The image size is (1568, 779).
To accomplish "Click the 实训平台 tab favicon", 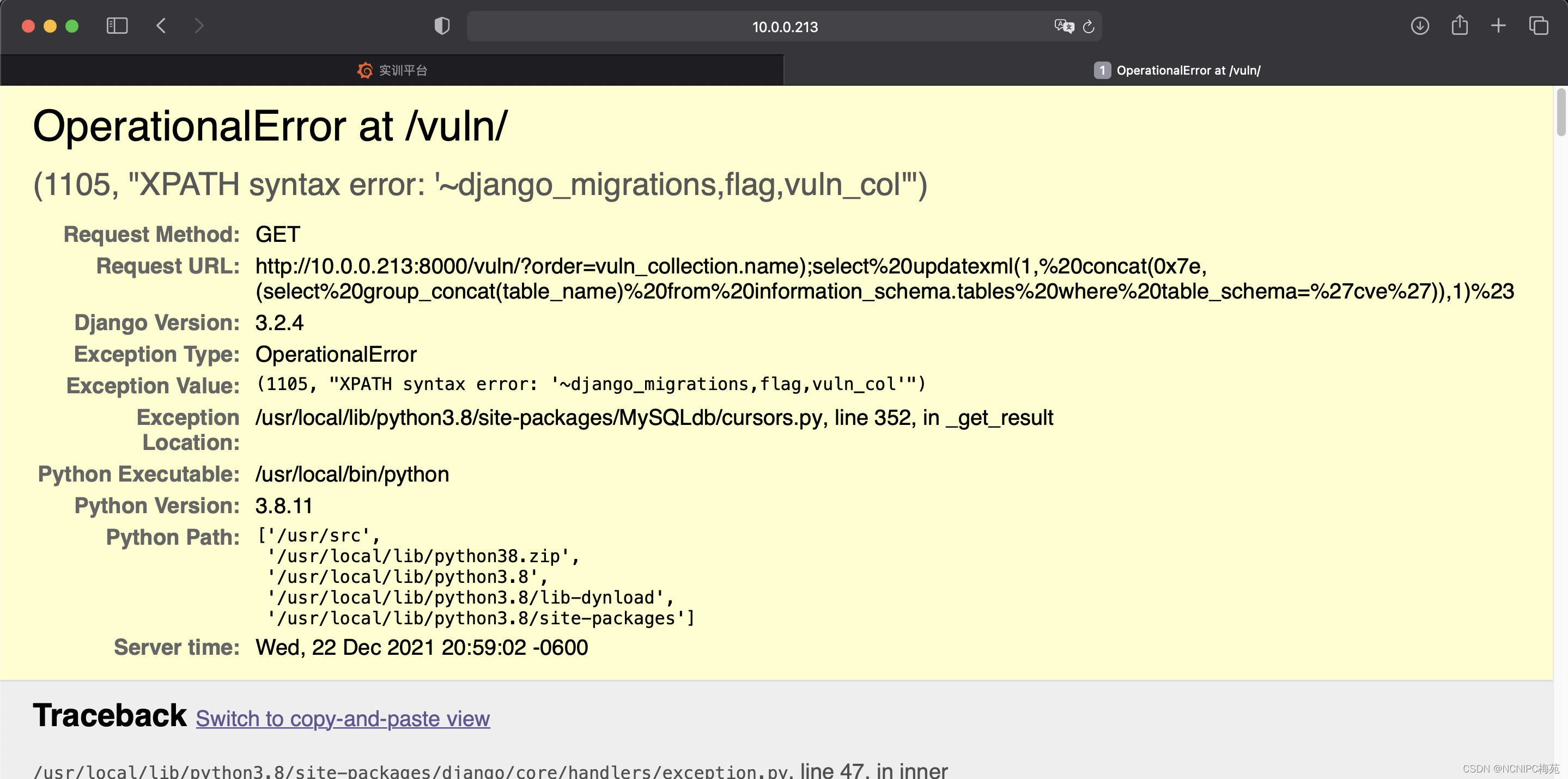I will [x=365, y=70].
